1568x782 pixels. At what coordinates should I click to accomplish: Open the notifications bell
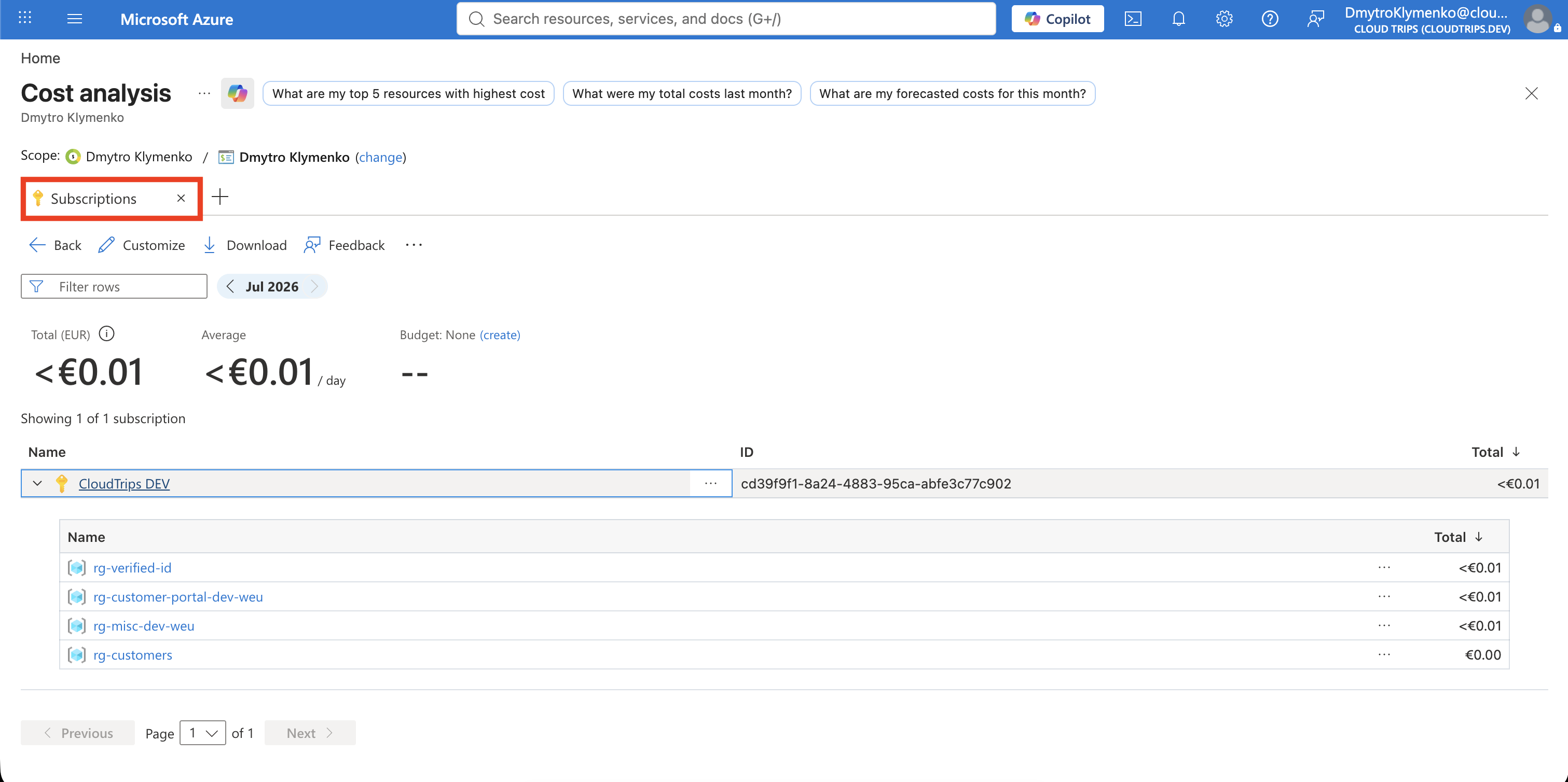tap(1178, 19)
